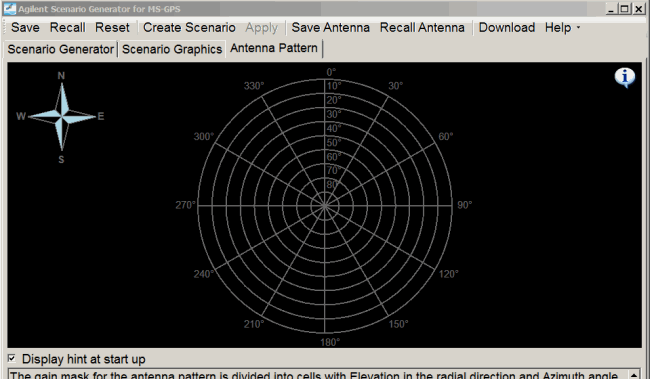Viewport: 650px width, 379px height.
Task: Click Recall in the toolbar
Action: point(67,28)
